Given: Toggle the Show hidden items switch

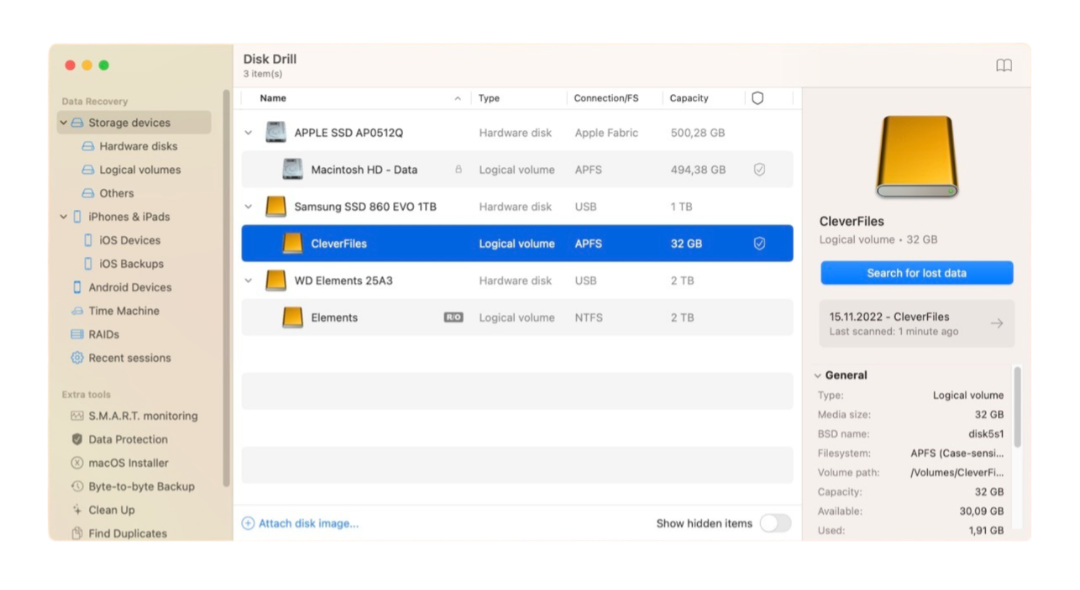Looking at the screenshot, I should click(776, 523).
